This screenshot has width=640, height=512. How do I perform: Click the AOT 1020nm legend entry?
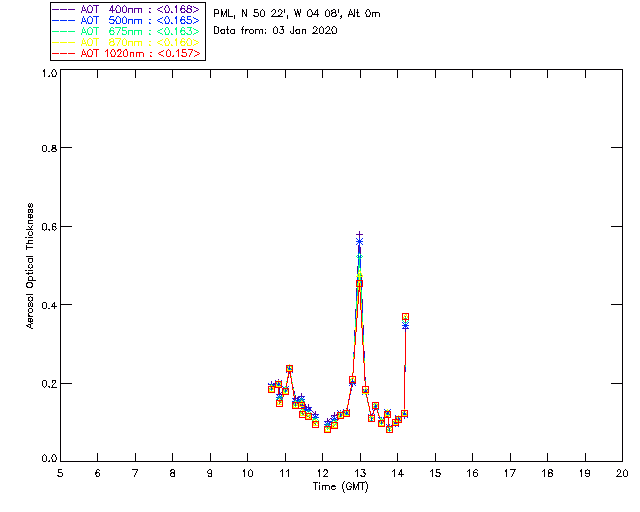(x=126, y=53)
